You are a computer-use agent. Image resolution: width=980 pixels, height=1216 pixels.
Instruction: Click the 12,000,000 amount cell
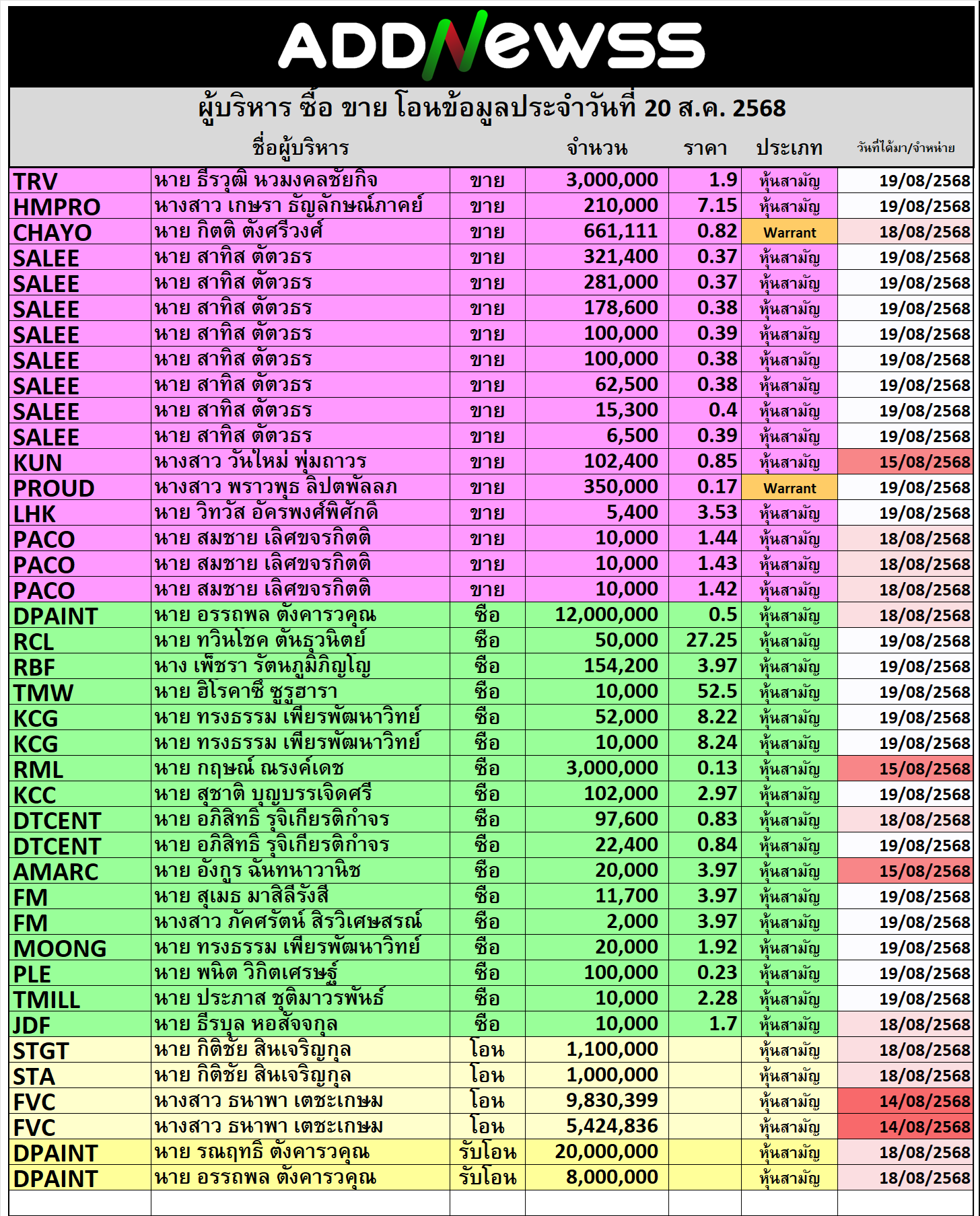597,615
